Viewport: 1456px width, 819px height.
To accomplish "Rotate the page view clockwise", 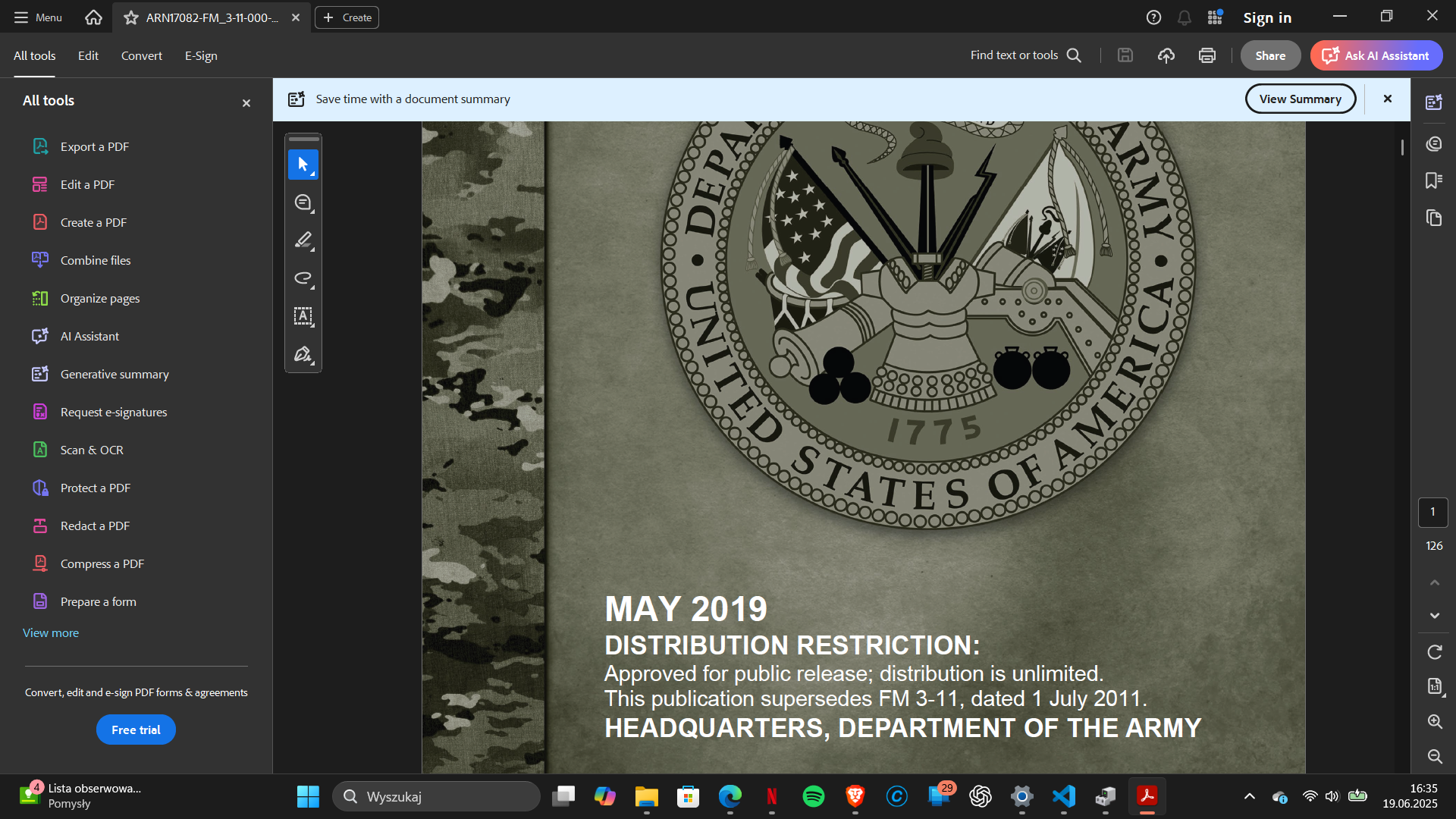I will [x=1434, y=652].
